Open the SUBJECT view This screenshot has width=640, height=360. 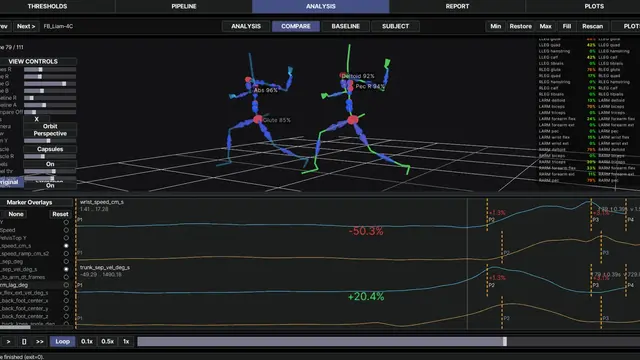[395, 26]
